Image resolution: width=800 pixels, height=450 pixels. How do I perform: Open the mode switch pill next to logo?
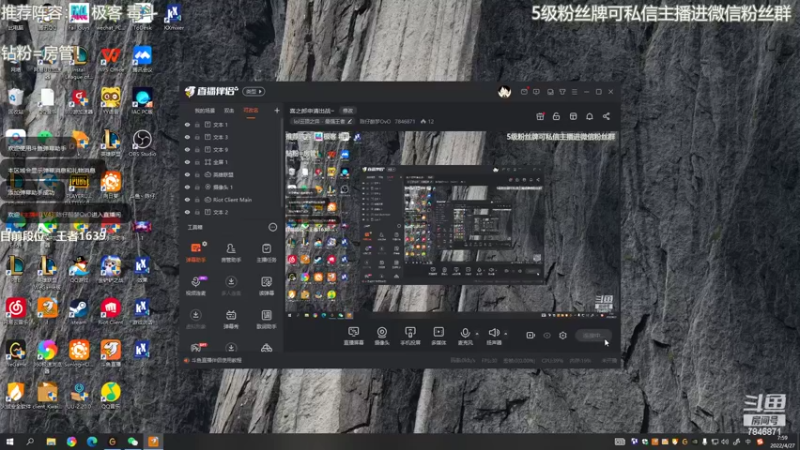pyautogui.click(x=254, y=92)
